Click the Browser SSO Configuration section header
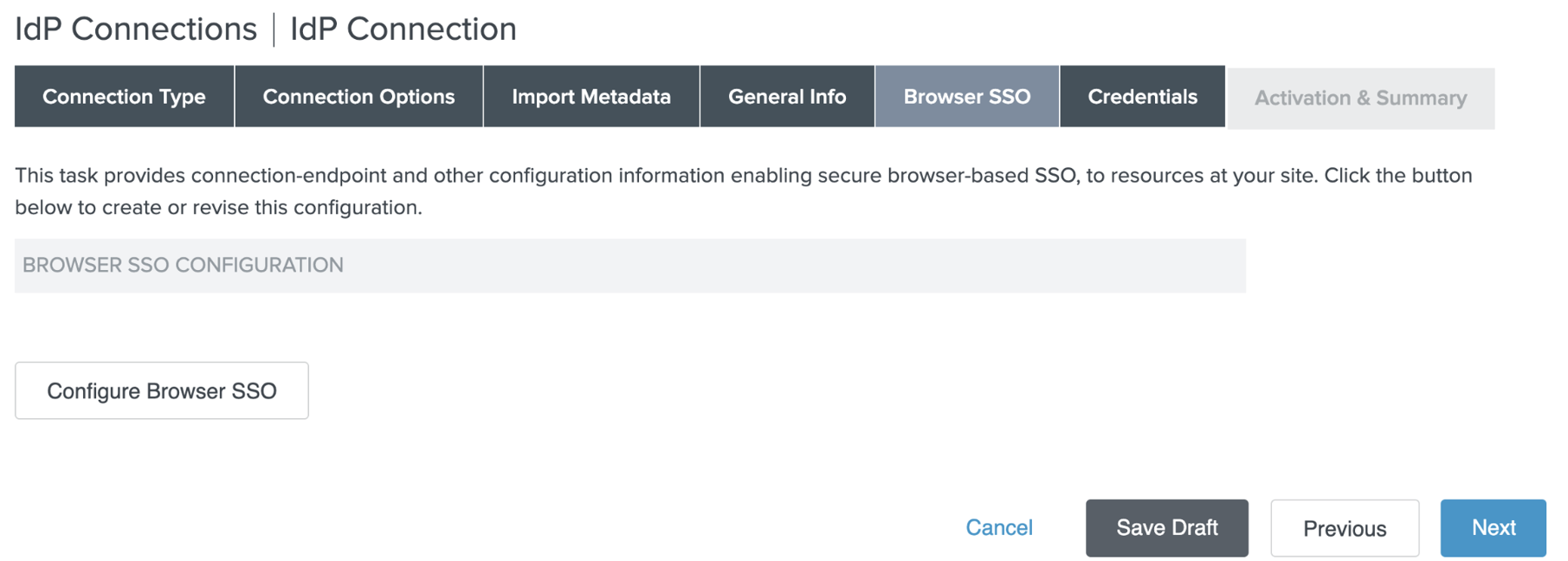The width and height of the screenshot is (1568, 561). pos(183,265)
